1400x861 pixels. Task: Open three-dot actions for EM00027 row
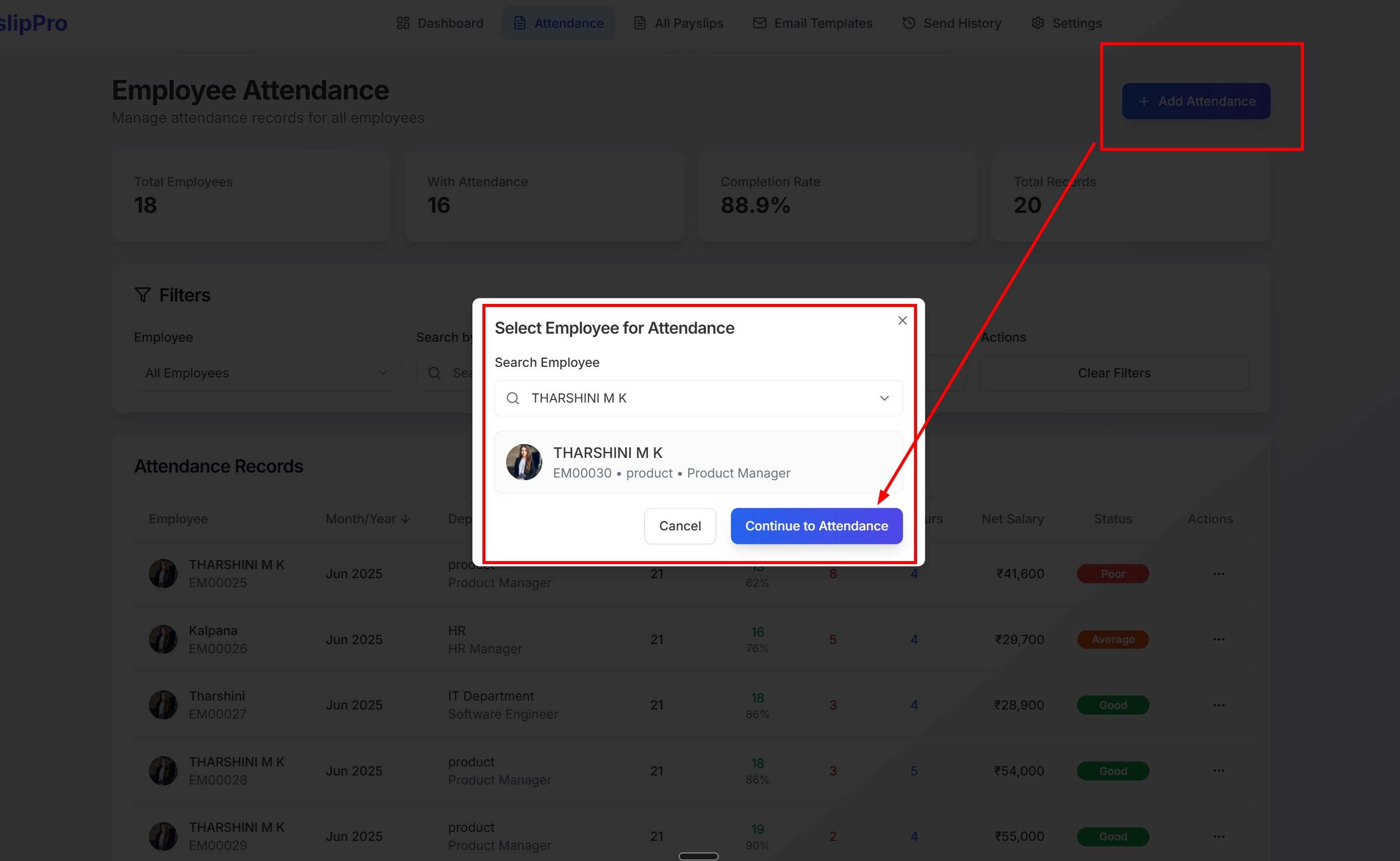(1218, 705)
